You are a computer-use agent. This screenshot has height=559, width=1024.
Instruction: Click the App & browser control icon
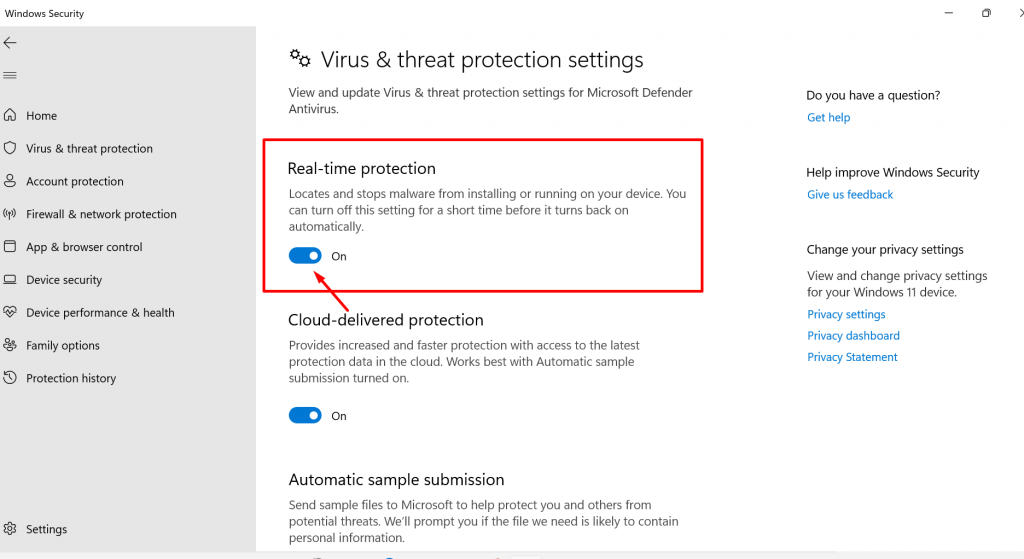[x=10, y=247]
